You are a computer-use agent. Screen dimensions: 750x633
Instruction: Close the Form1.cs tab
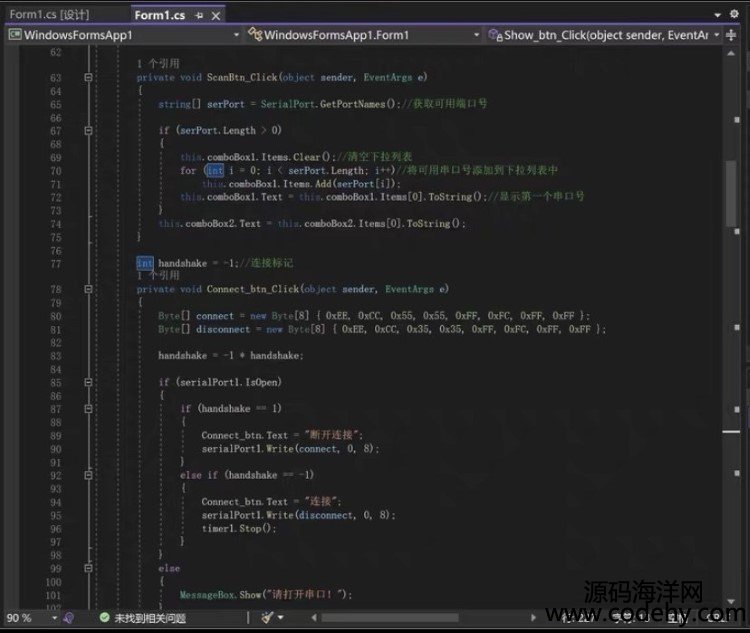[x=216, y=16]
